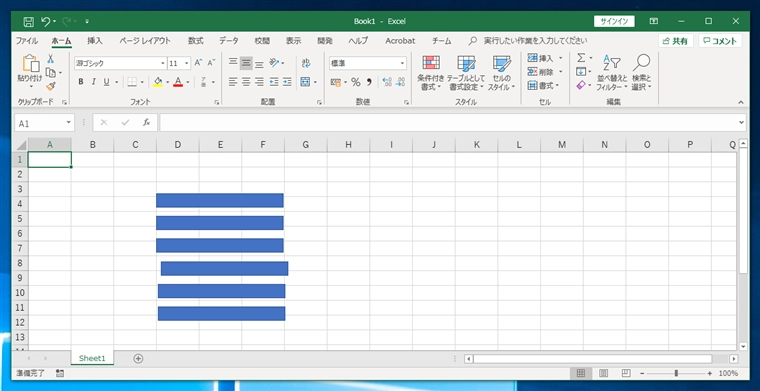Screen dimensions: 760x391
Task: Switch to the 挿入 tab
Action: click(95, 41)
